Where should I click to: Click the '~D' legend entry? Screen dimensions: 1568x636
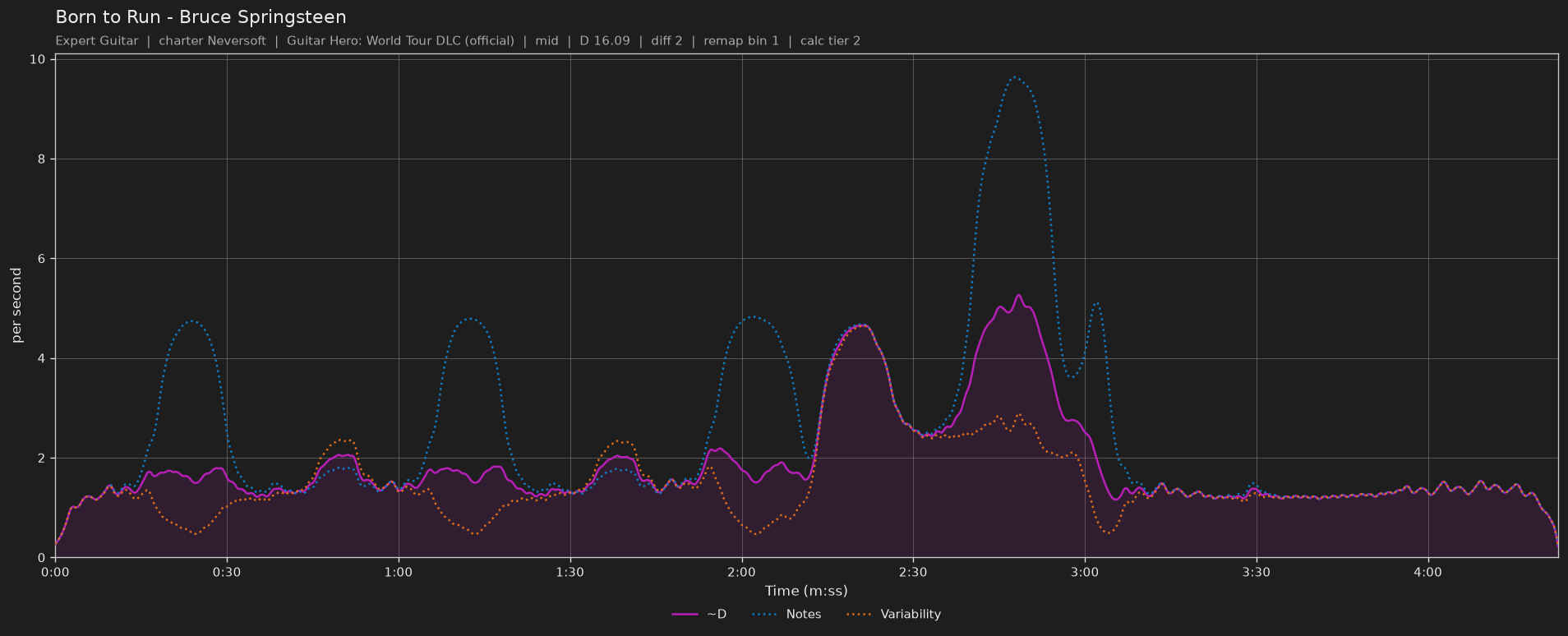[699, 615]
